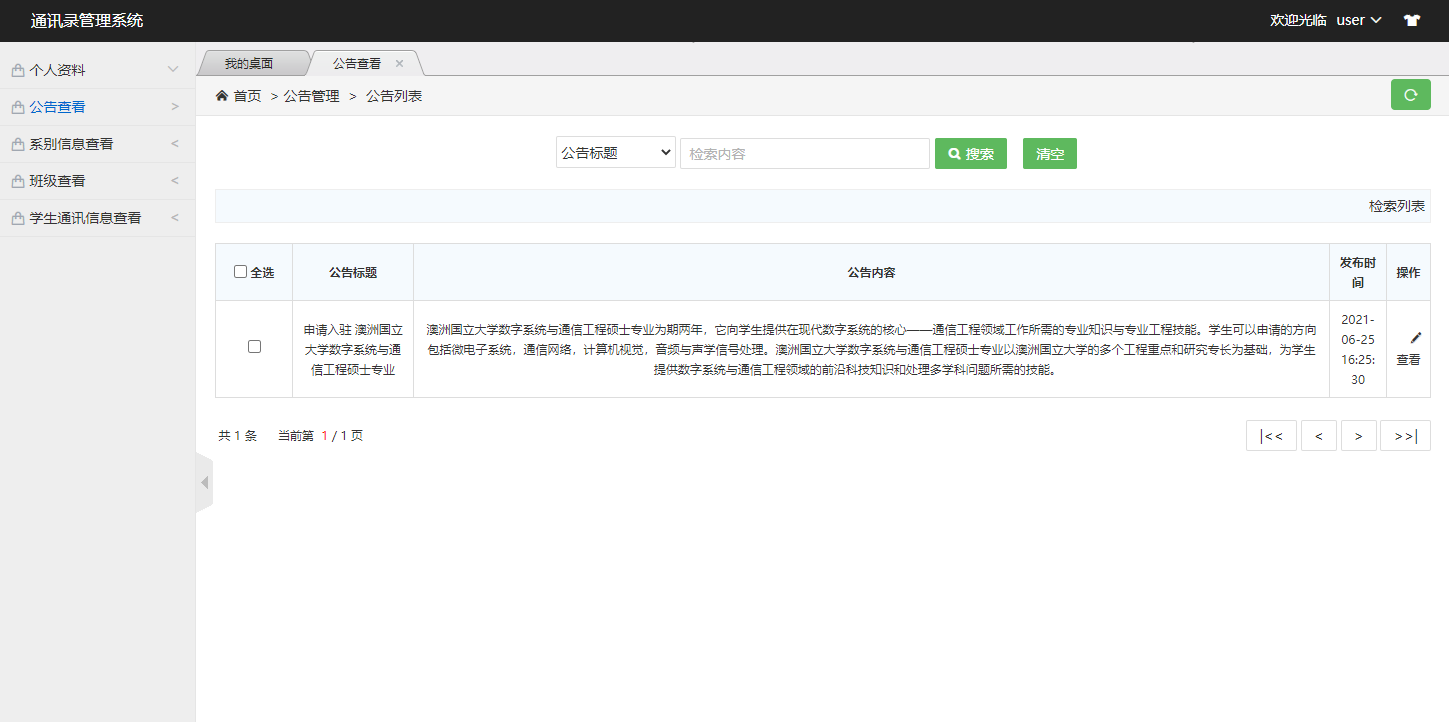Jump to last page with the >>| control
The width and height of the screenshot is (1449, 722).
tap(1405, 434)
